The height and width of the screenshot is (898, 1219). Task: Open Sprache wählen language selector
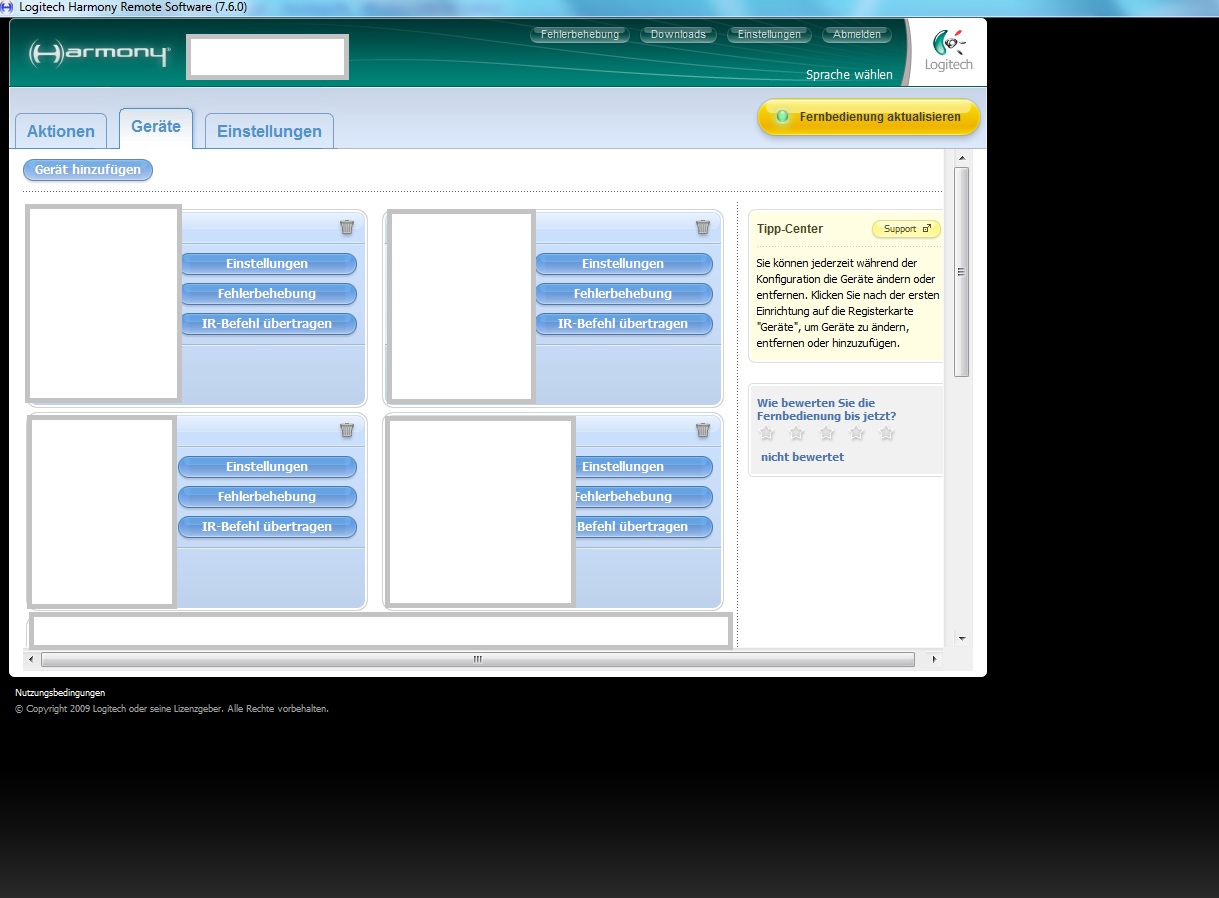coord(849,75)
